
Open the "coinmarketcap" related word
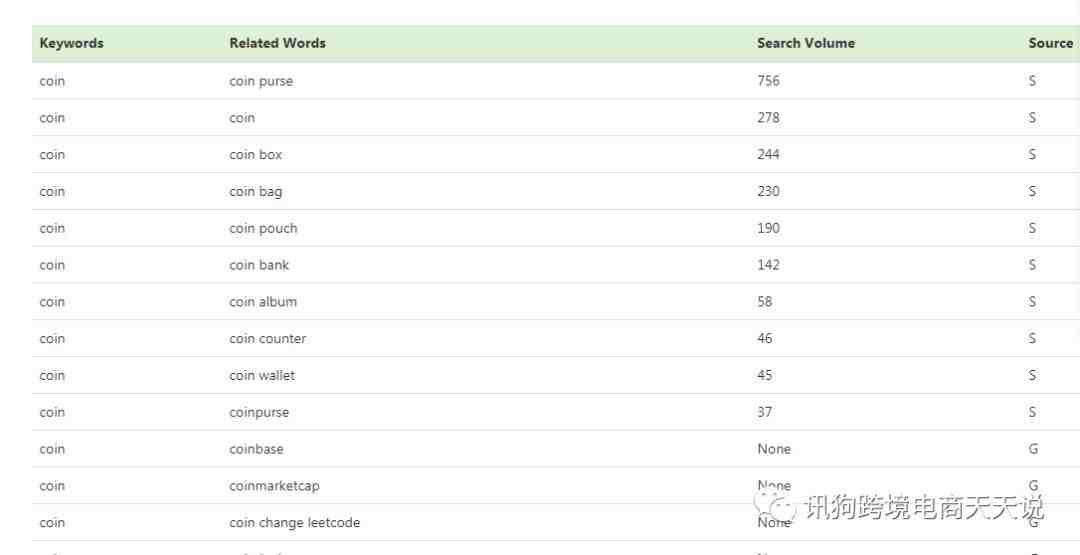click(274, 486)
